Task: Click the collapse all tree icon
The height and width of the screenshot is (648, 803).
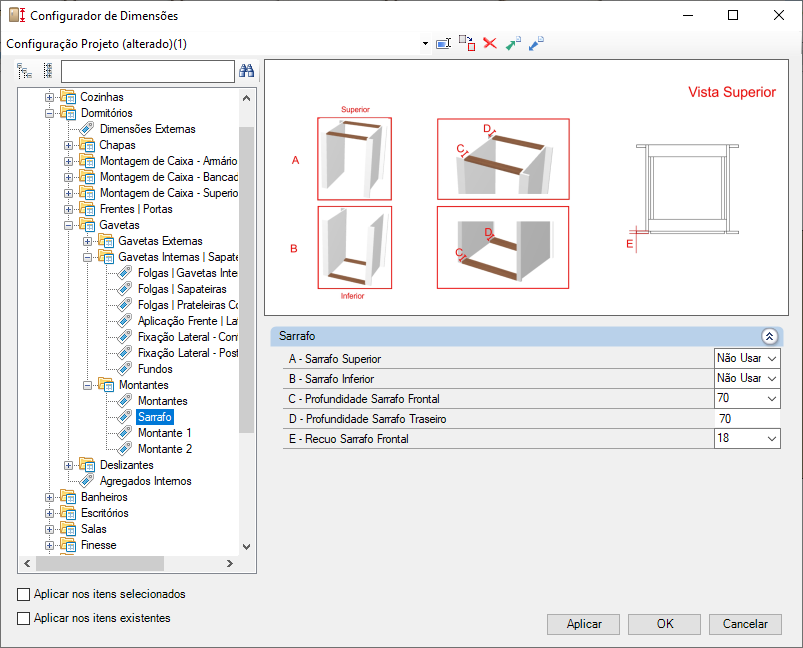Action: (x=48, y=71)
